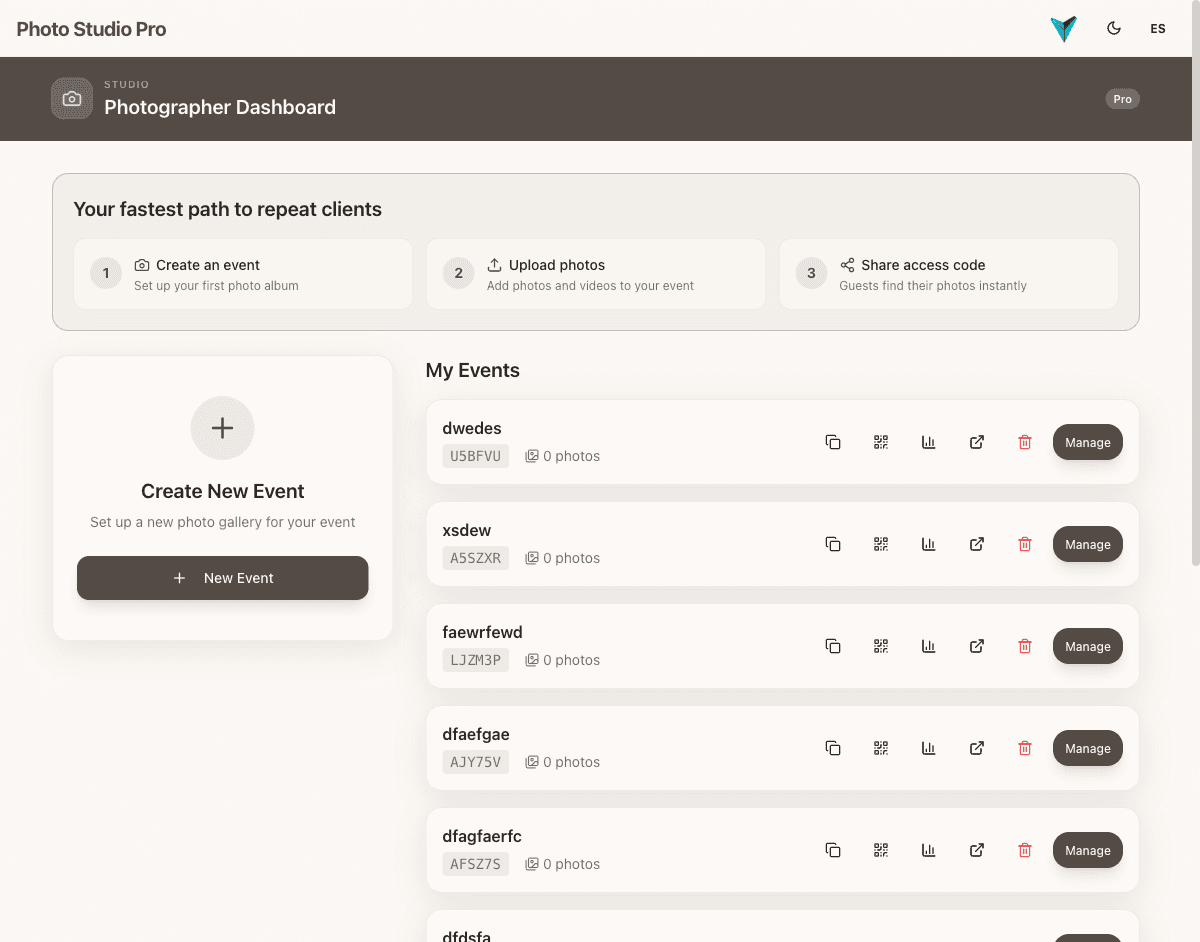Image resolution: width=1200 pixels, height=942 pixels.
Task: Click the camera icon beside Photographer Dashboard
Action: coord(71,98)
